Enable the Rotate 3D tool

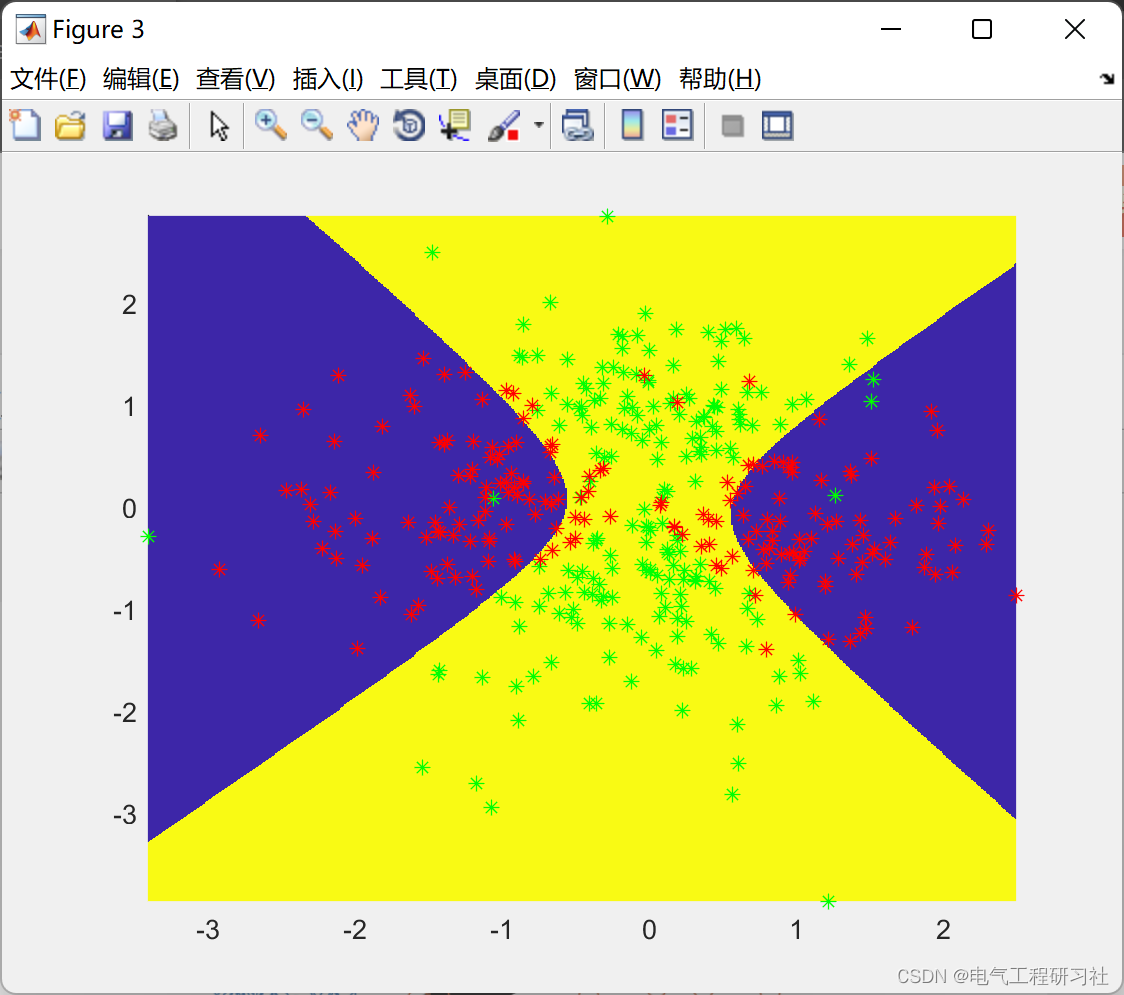coord(408,125)
